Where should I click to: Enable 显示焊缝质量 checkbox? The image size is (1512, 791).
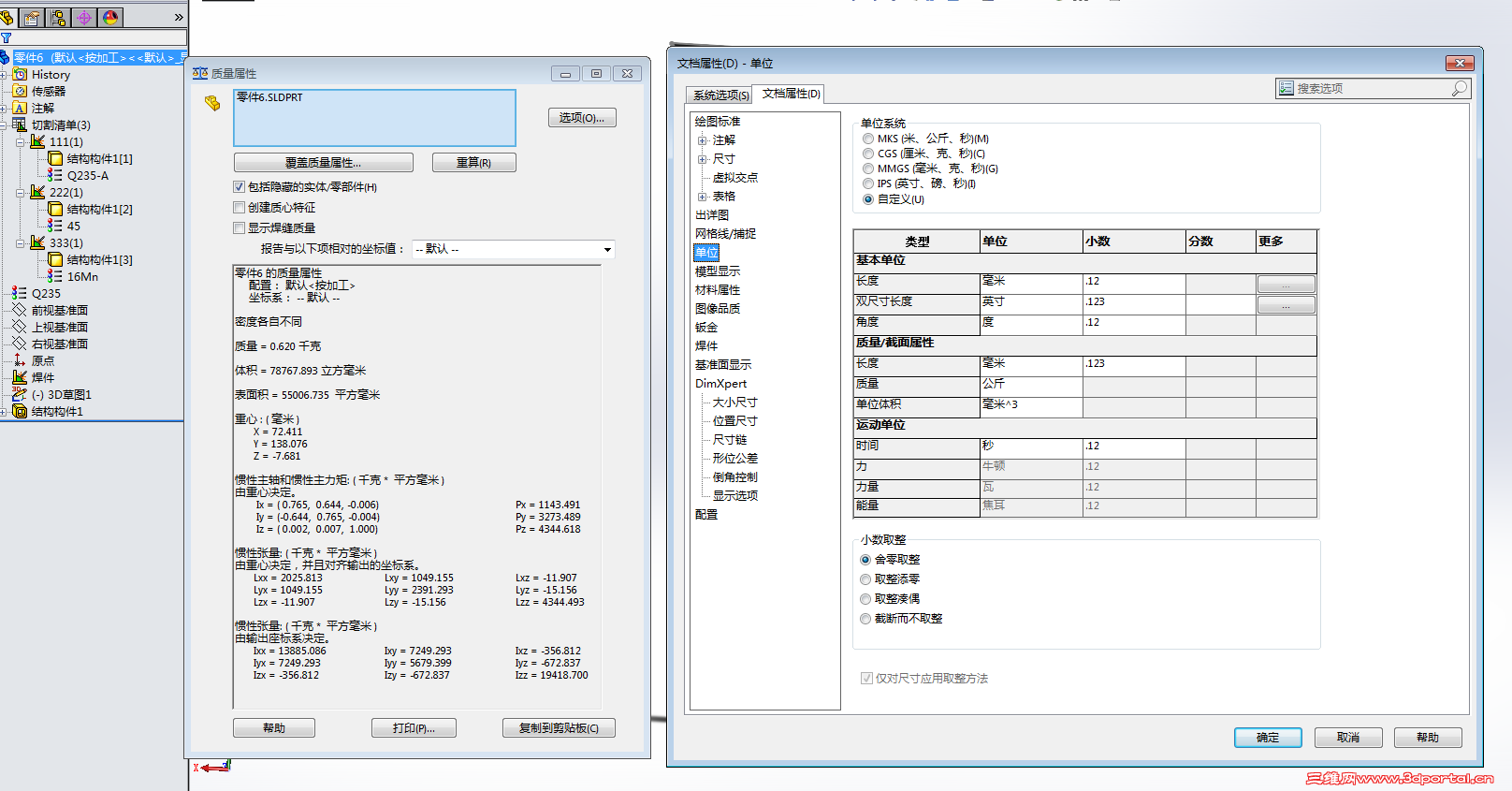click(239, 228)
